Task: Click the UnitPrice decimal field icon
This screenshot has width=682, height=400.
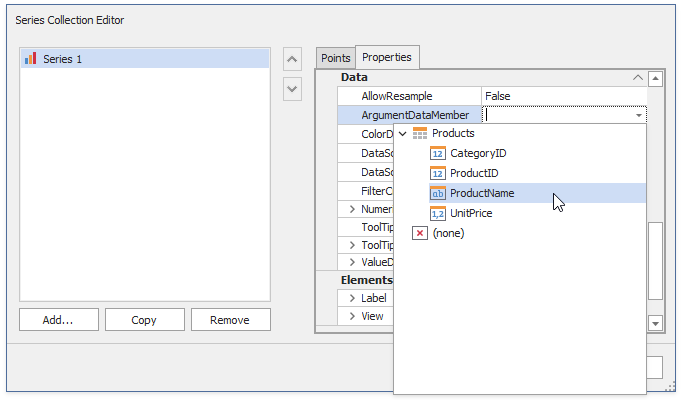Action: pyautogui.click(x=438, y=213)
